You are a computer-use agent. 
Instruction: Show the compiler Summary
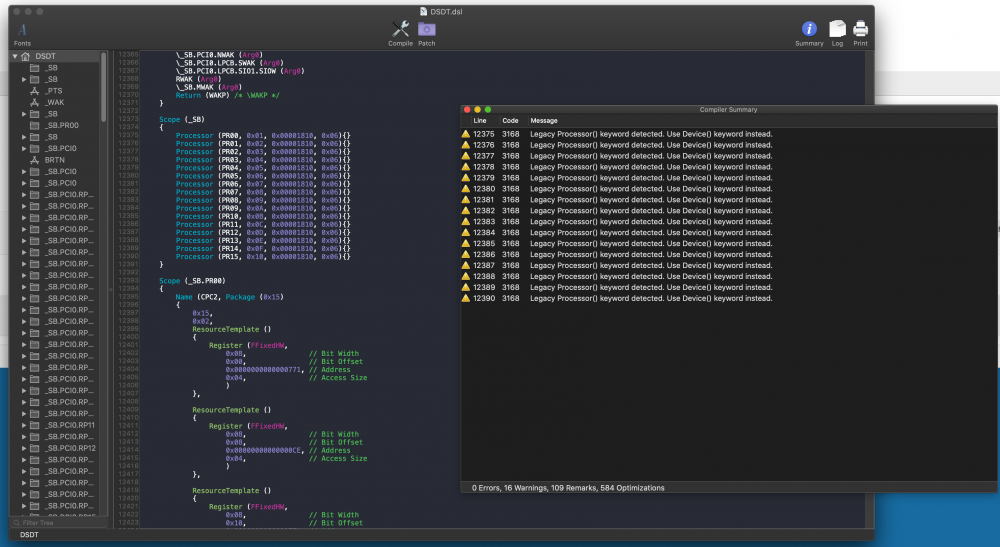809,33
